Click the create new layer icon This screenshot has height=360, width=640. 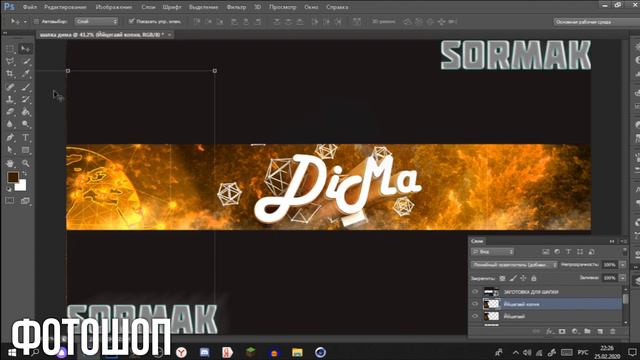coord(600,331)
